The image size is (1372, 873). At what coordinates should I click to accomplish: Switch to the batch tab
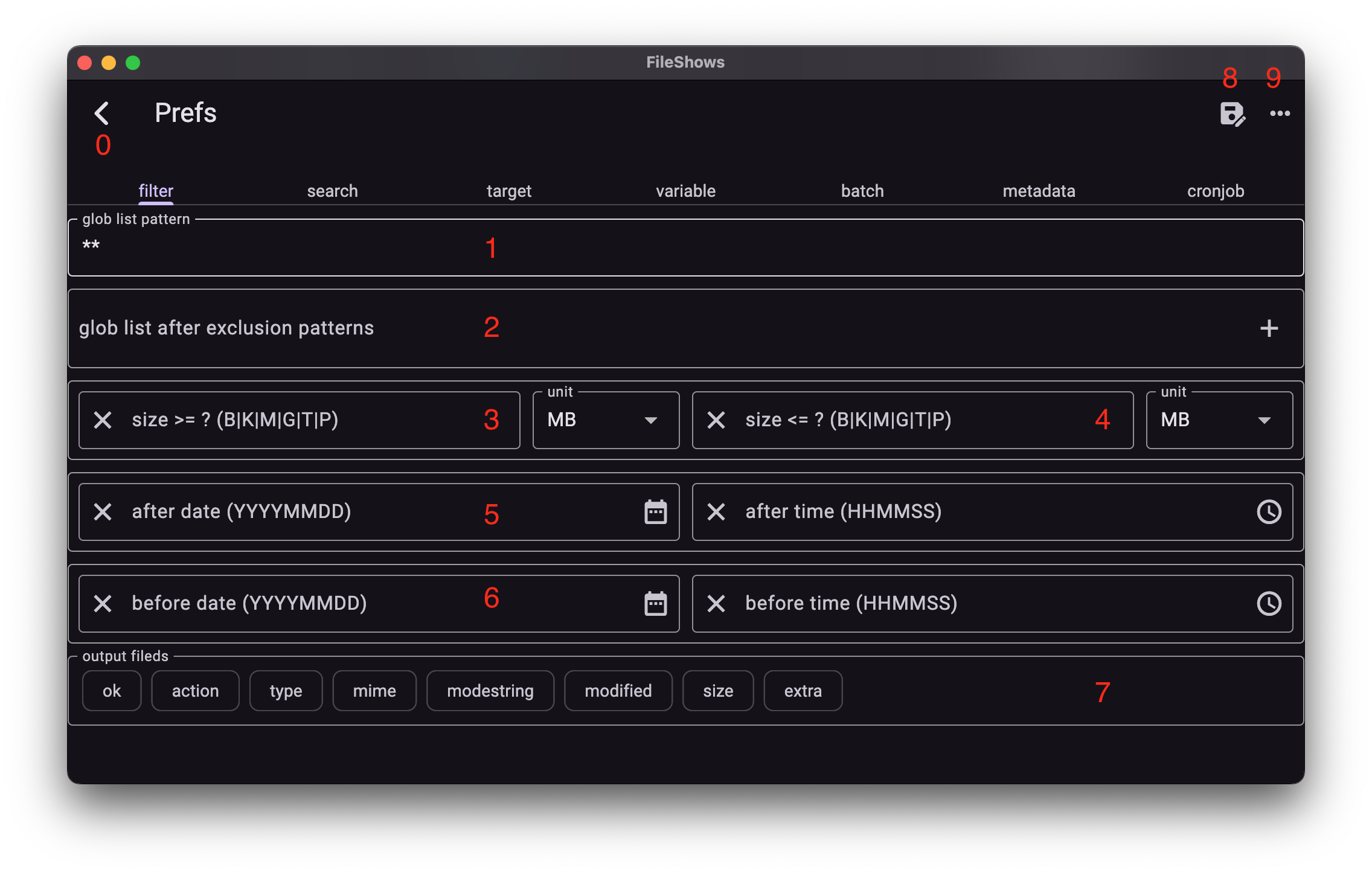click(x=862, y=191)
